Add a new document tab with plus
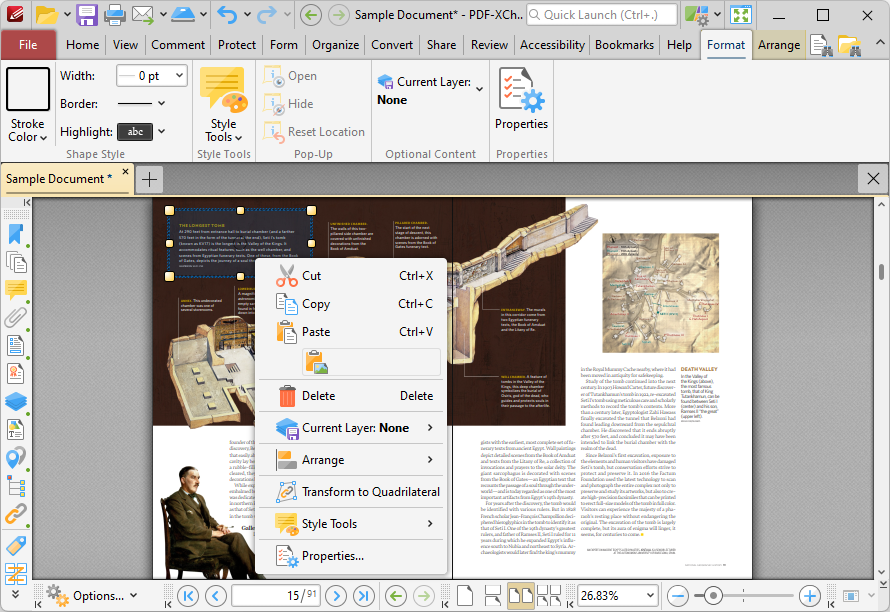The width and height of the screenshot is (890, 612). pos(149,179)
